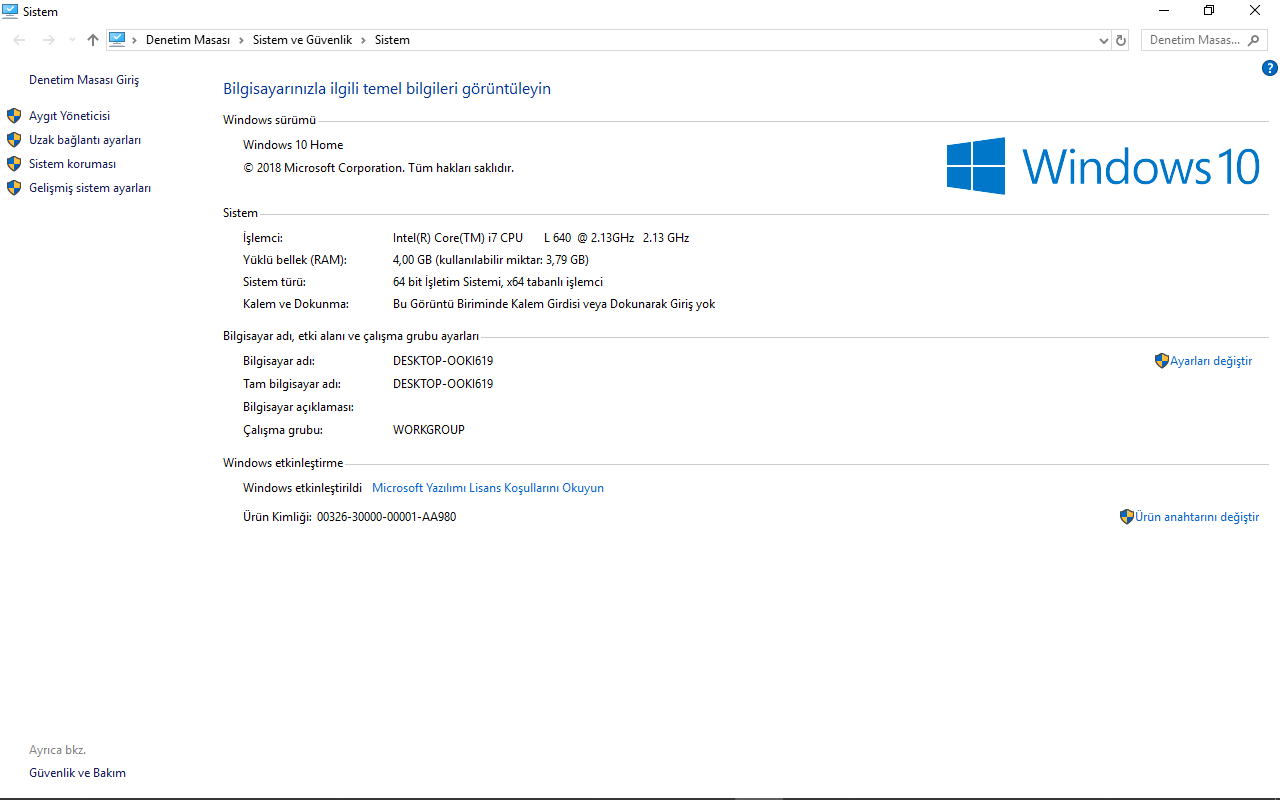This screenshot has width=1280, height=800.
Task: Select DESKTOP-OOKI619 next to Tam bilgisayar adı
Action: point(443,384)
